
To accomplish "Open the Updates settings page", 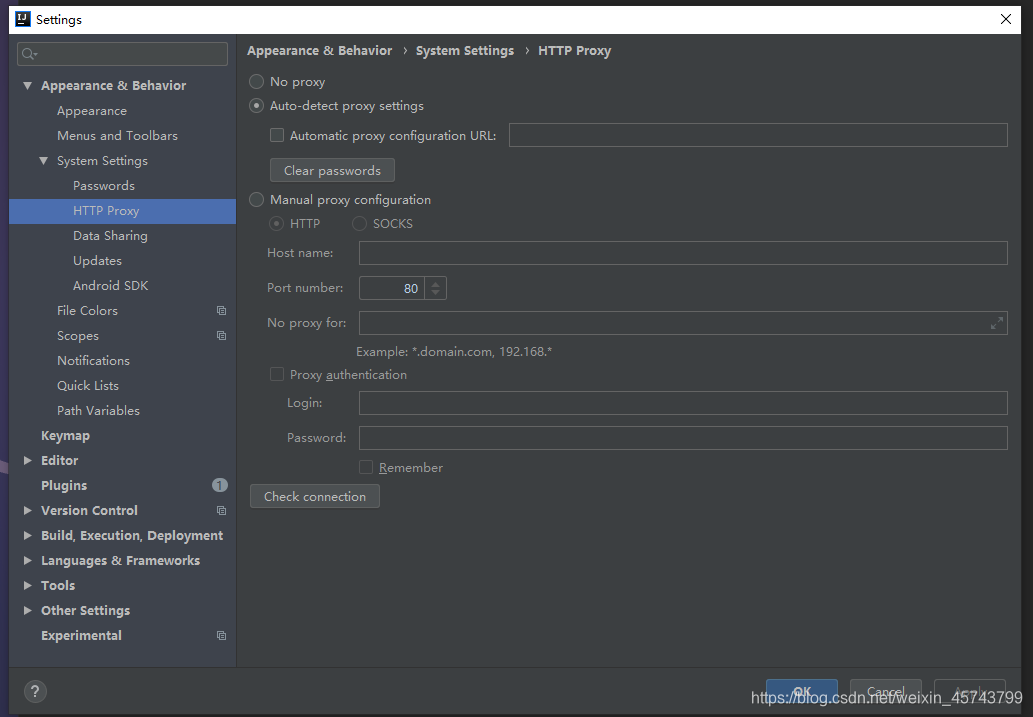I will coord(97,261).
